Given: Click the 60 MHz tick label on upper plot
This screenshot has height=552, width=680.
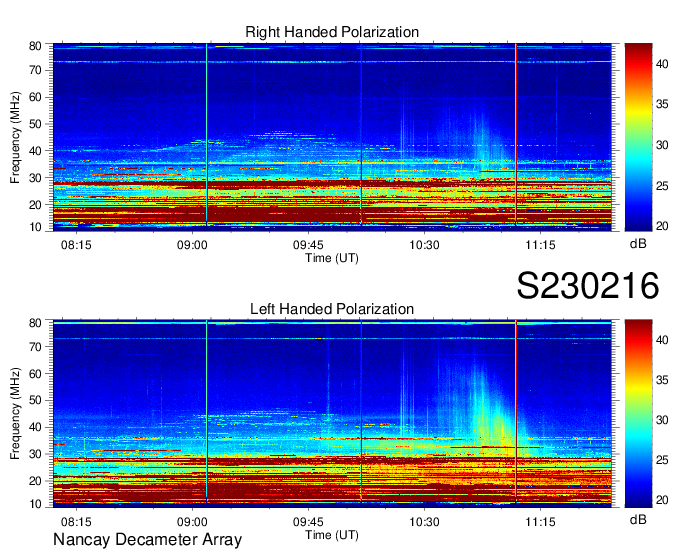Looking at the screenshot, I should (x=35, y=97).
